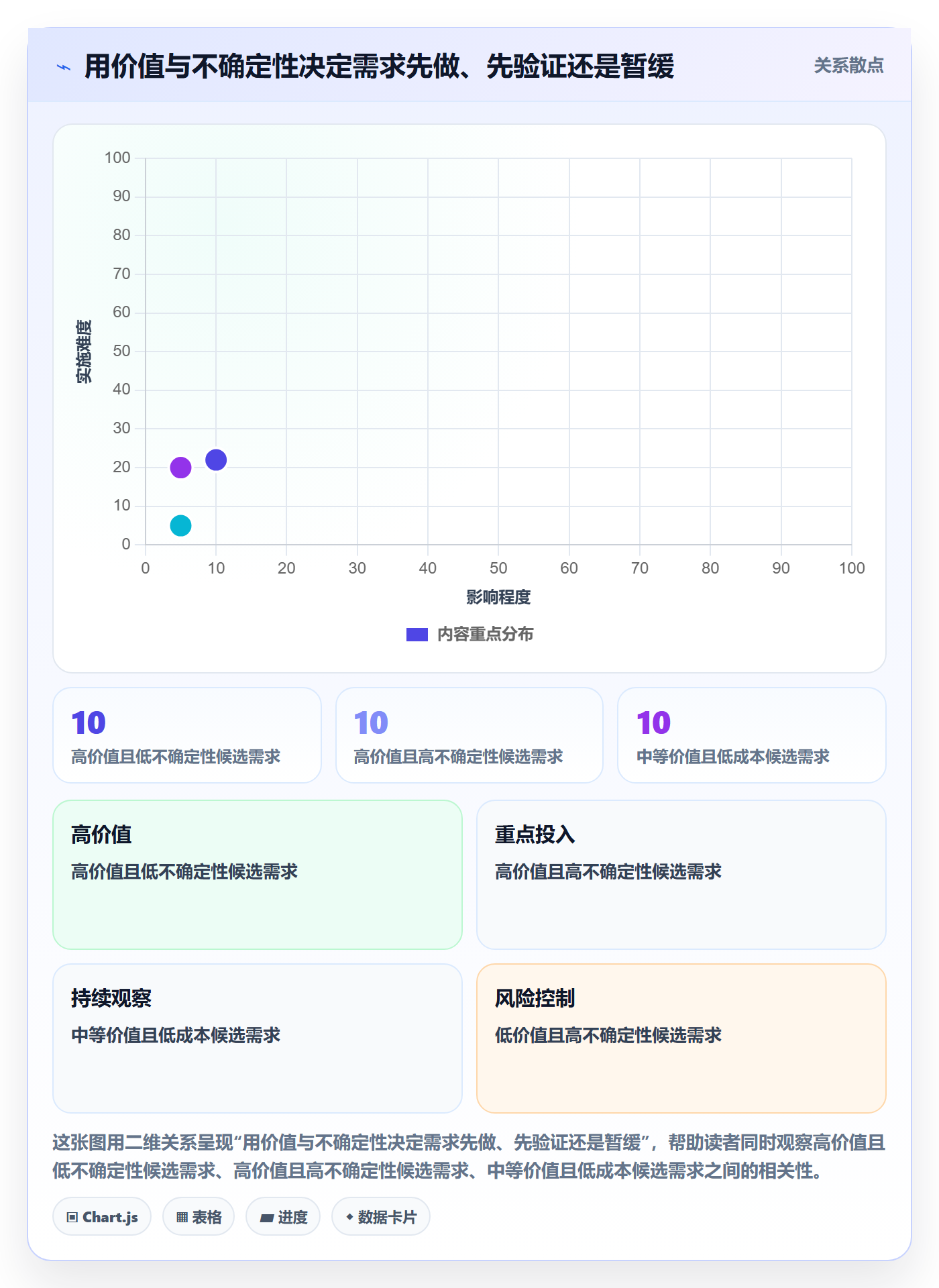Click the 实施难度 y-axis title

84,352
